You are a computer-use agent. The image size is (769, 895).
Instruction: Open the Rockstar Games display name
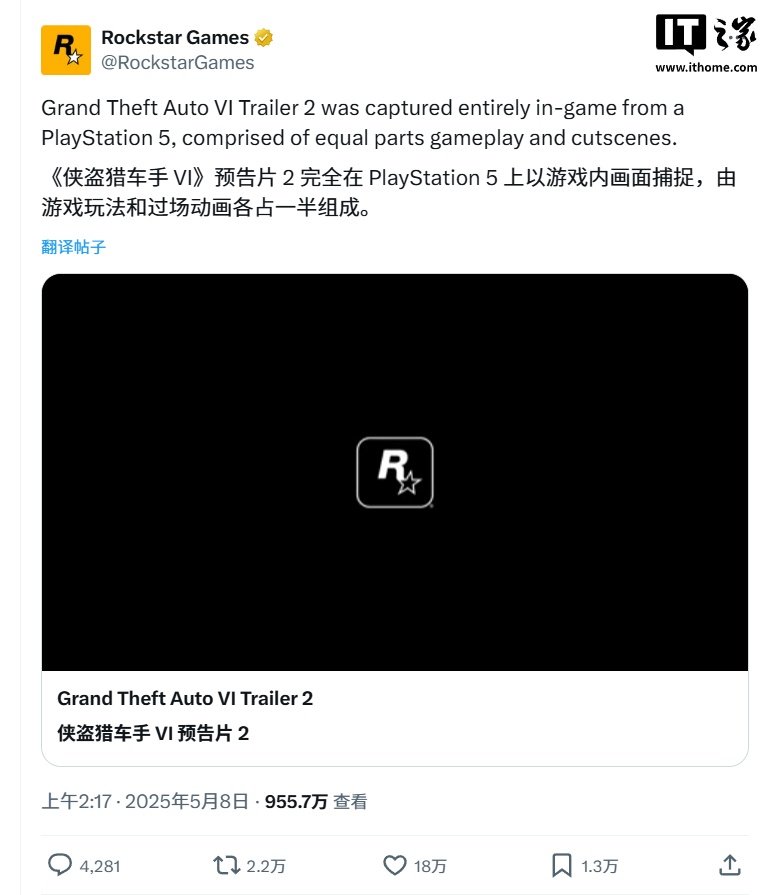pos(175,38)
